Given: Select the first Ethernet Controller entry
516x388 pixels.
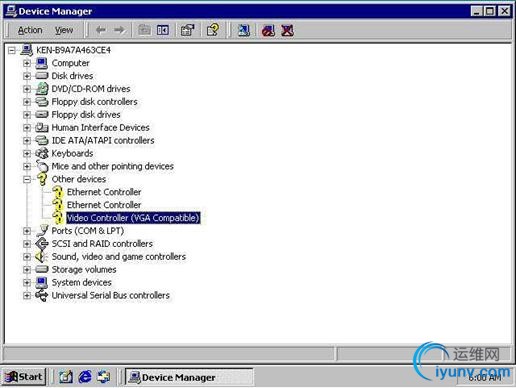Looking at the screenshot, I should point(104,192).
